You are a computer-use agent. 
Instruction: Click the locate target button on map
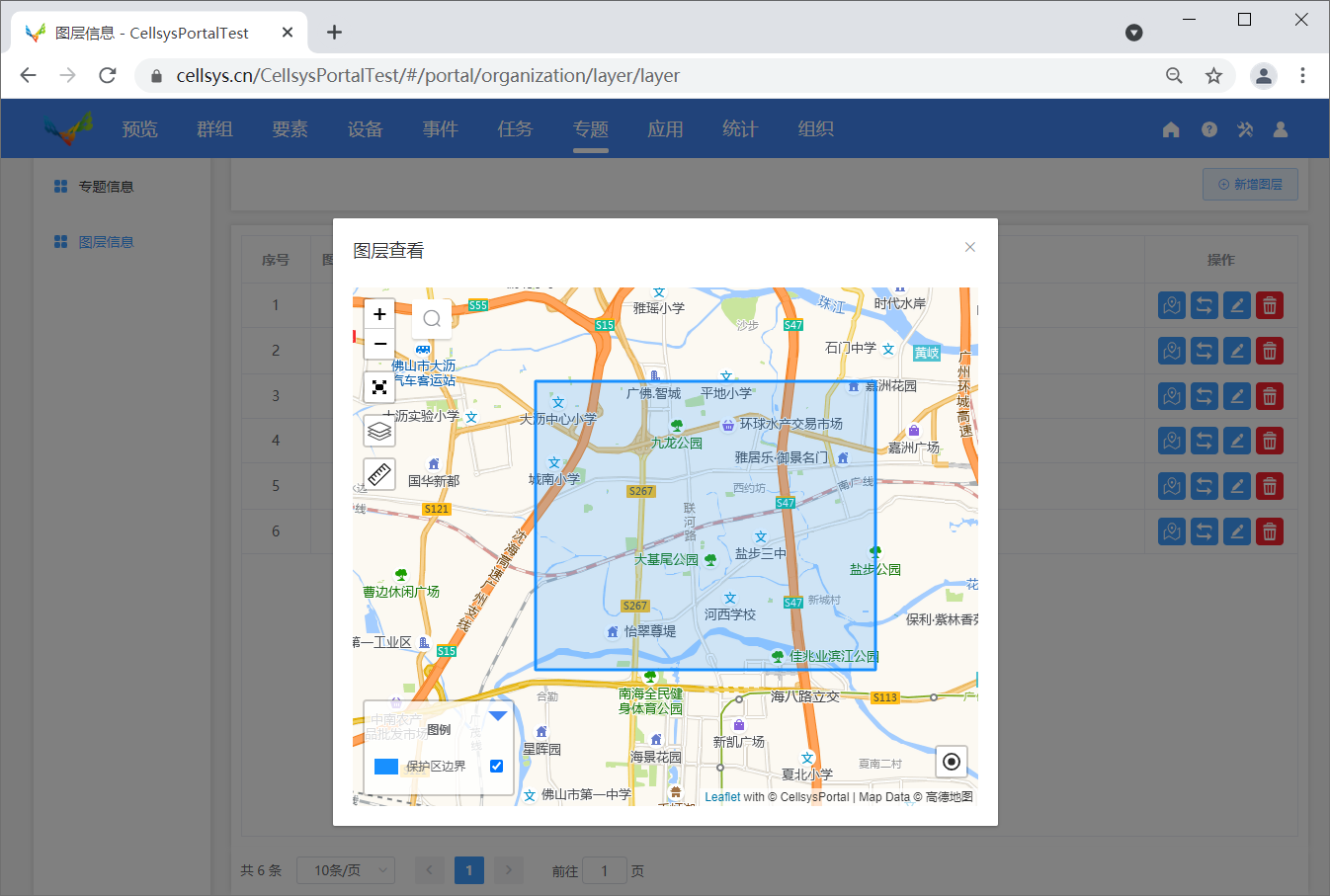tap(951, 762)
